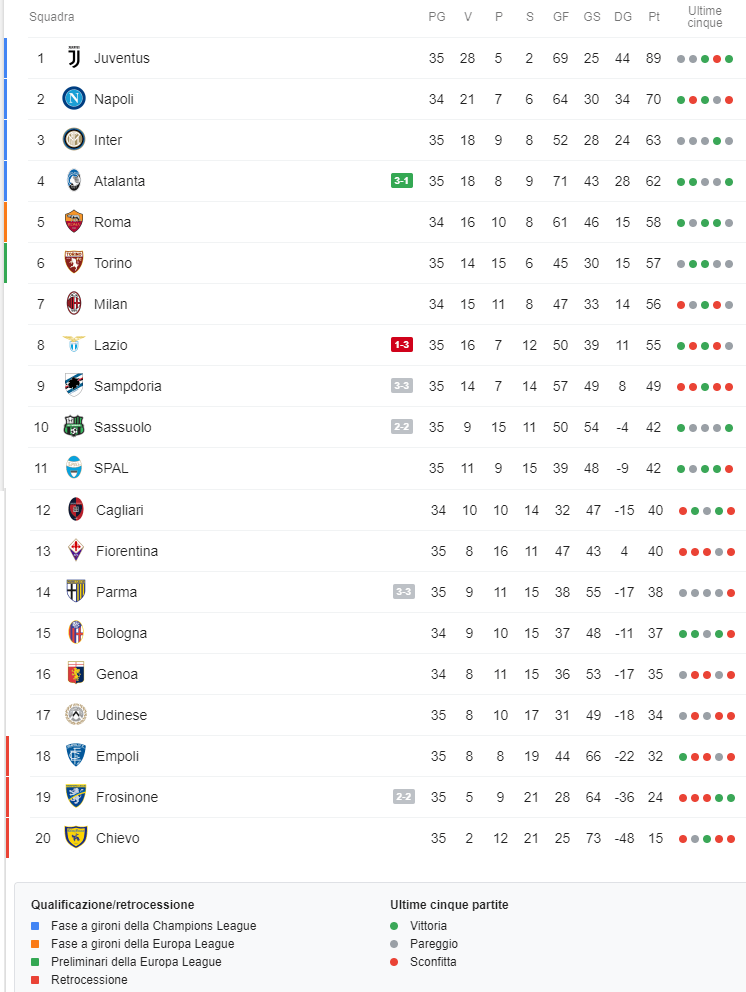Click the blue Champions League legend square
This screenshot has width=746, height=992.
coord(35,926)
